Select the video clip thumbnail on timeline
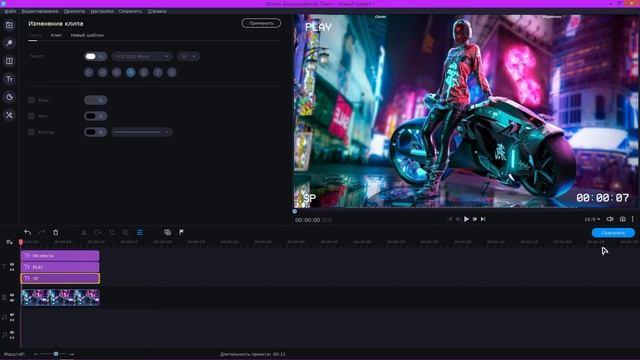This screenshot has width=640, height=360. (x=60, y=298)
